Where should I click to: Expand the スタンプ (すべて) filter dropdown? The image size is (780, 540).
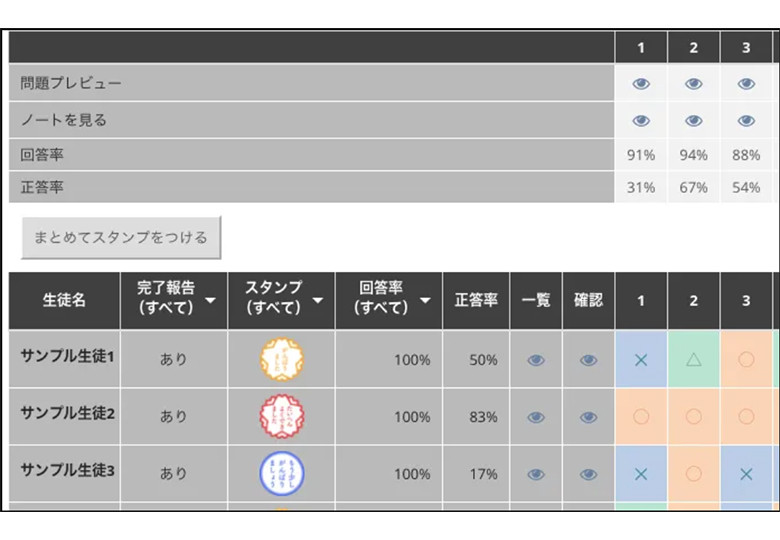click(x=317, y=300)
